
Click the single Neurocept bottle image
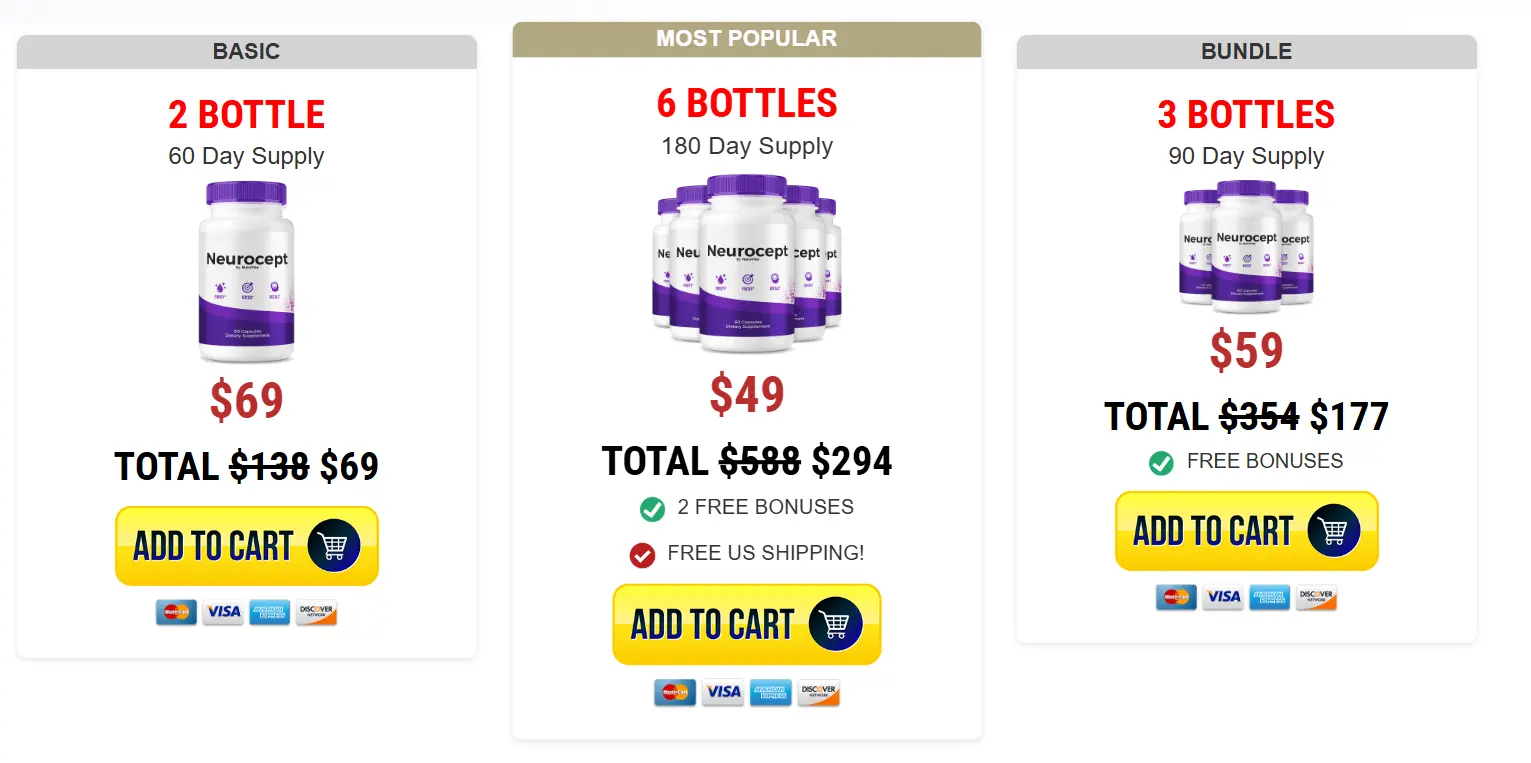[x=246, y=272]
